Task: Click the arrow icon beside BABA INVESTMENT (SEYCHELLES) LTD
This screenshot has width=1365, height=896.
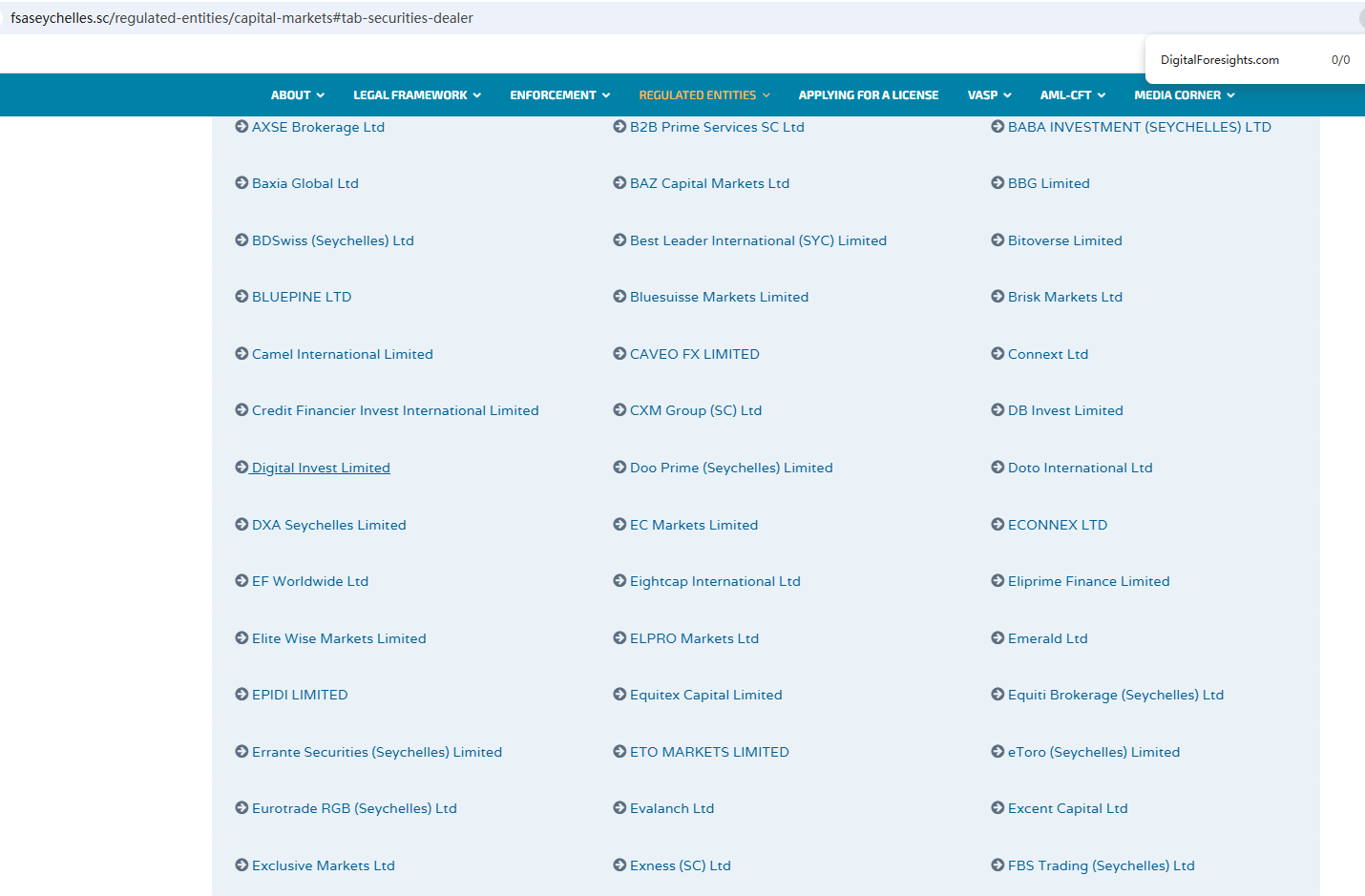Action: pyautogui.click(x=997, y=126)
